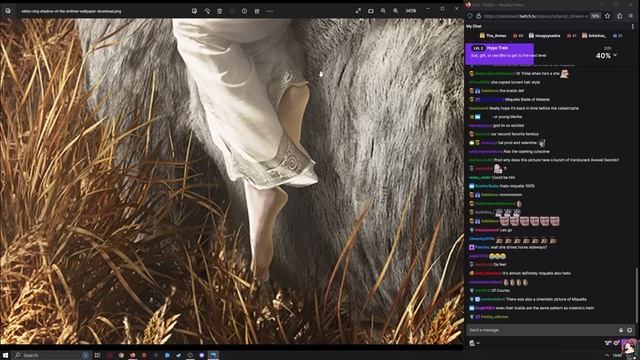Open the Windows Start menu

(5, 355)
